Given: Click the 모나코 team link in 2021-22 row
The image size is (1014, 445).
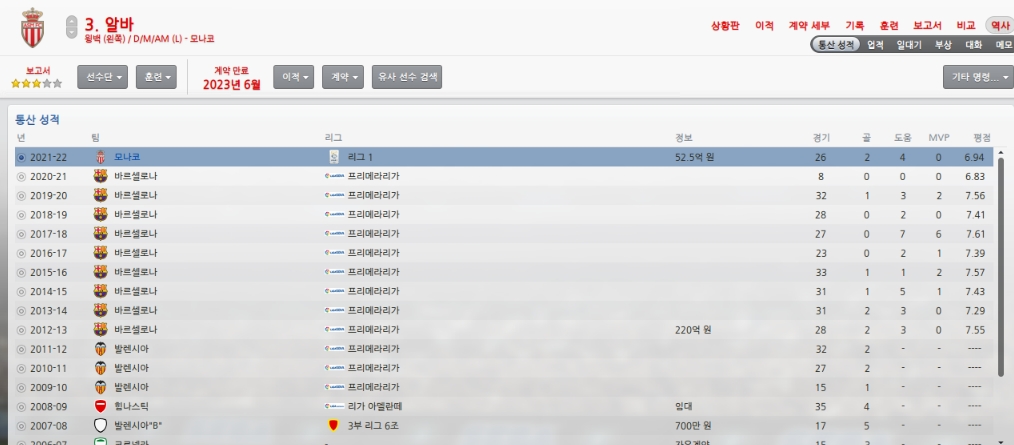Looking at the screenshot, I should pyautogui.click(x=127, y=157).
